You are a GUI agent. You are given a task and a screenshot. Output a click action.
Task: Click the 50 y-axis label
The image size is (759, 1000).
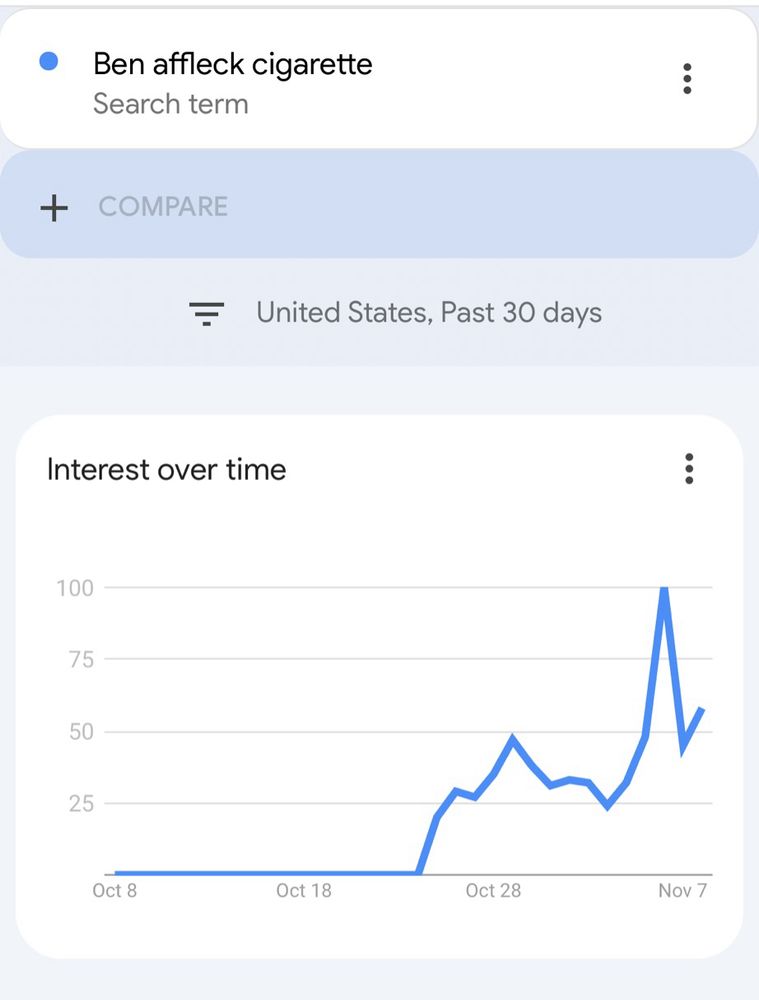[x=80, y=731]
